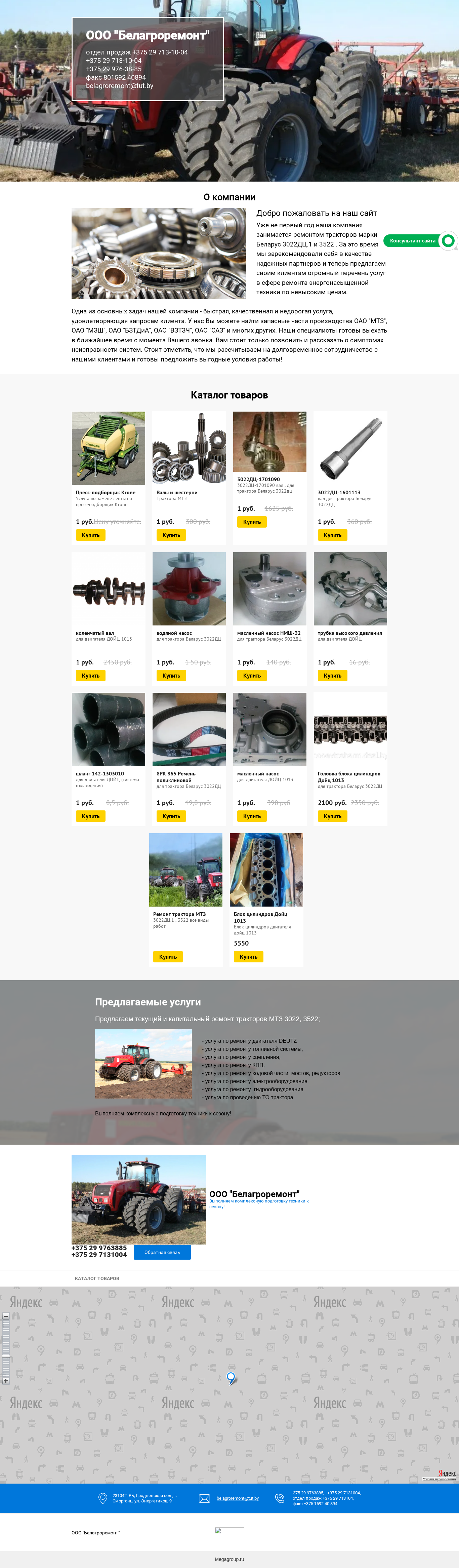Screen dimensions: 459x1568
Task: Buy the Пресс-подборщик Krone item
Action: pos(91,535)
